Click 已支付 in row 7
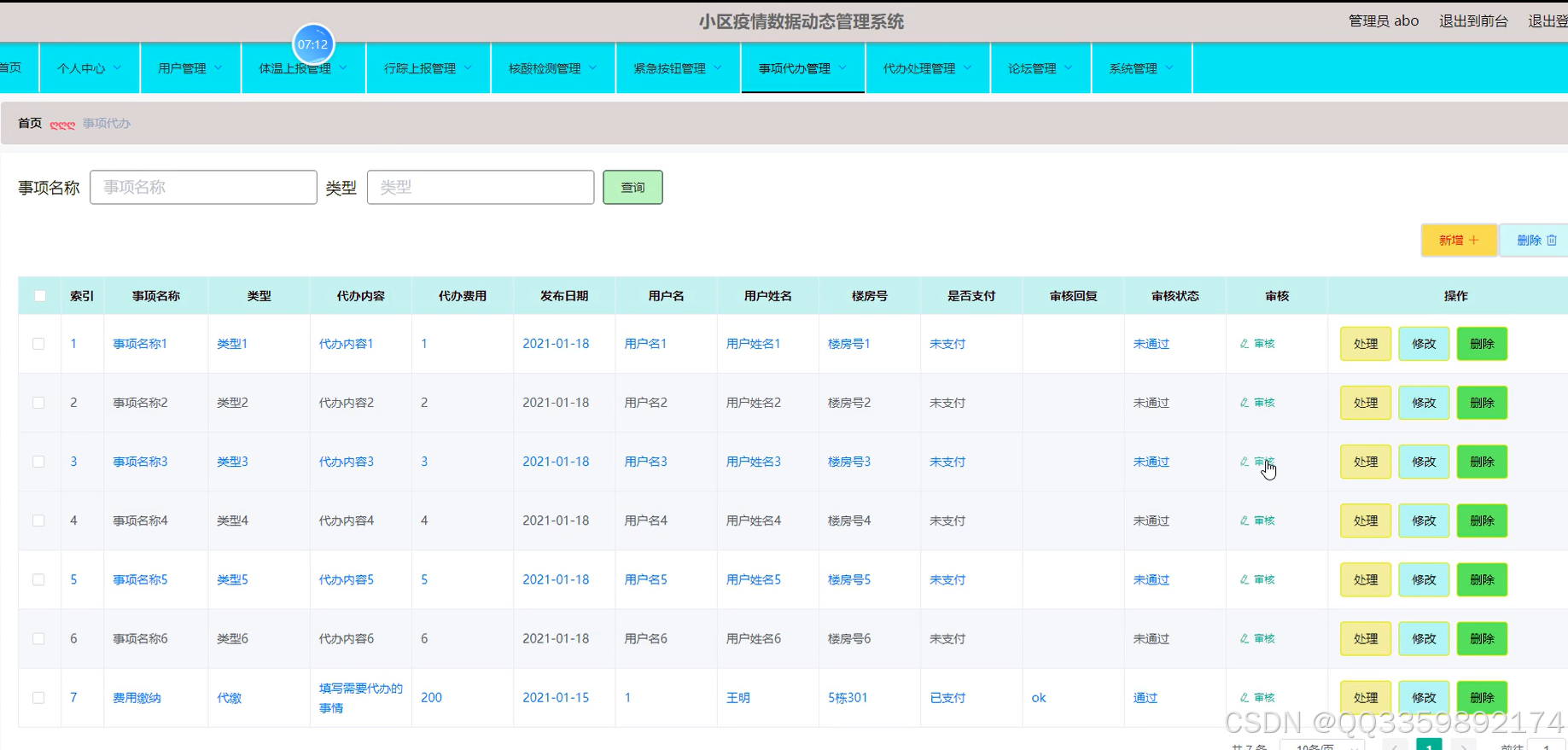The image size is (1568, 750). pyautogui.click(x=947, y=698)
